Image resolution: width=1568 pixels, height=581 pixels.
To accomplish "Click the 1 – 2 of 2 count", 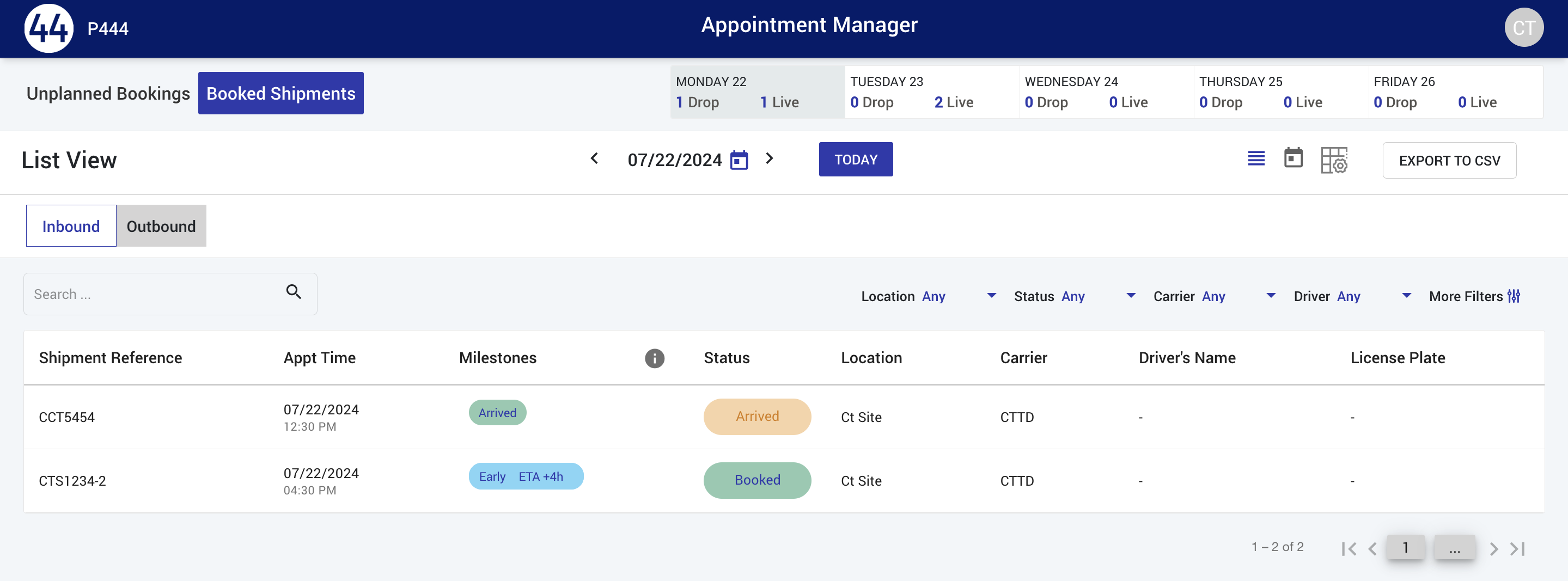I will [1277, 547].
